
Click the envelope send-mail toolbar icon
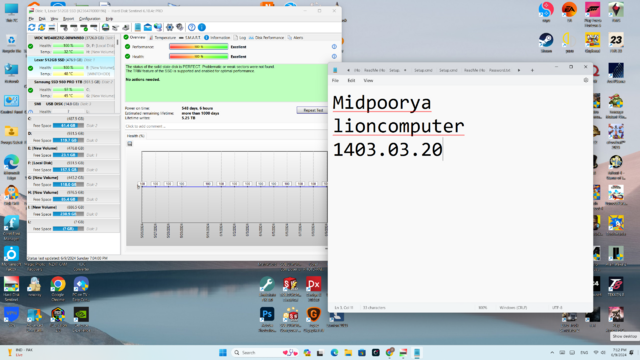click(148, 27)
